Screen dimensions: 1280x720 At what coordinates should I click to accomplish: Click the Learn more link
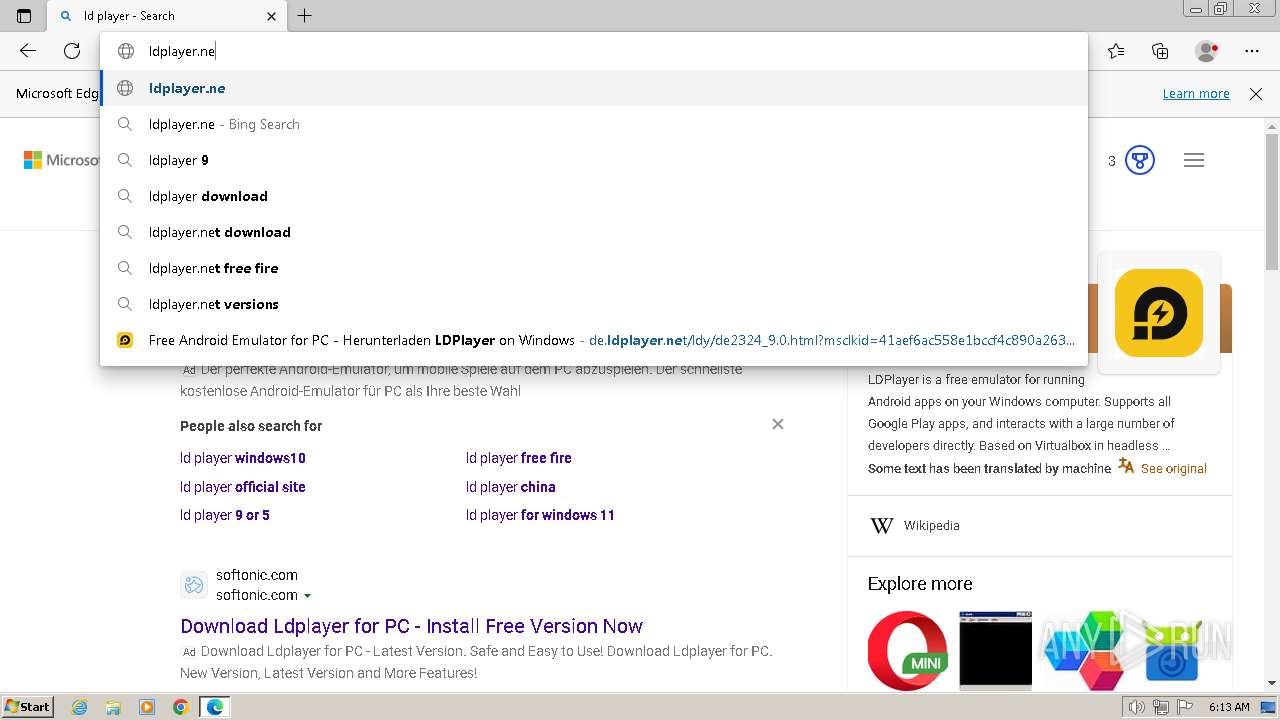click(x=1196, y=93)
